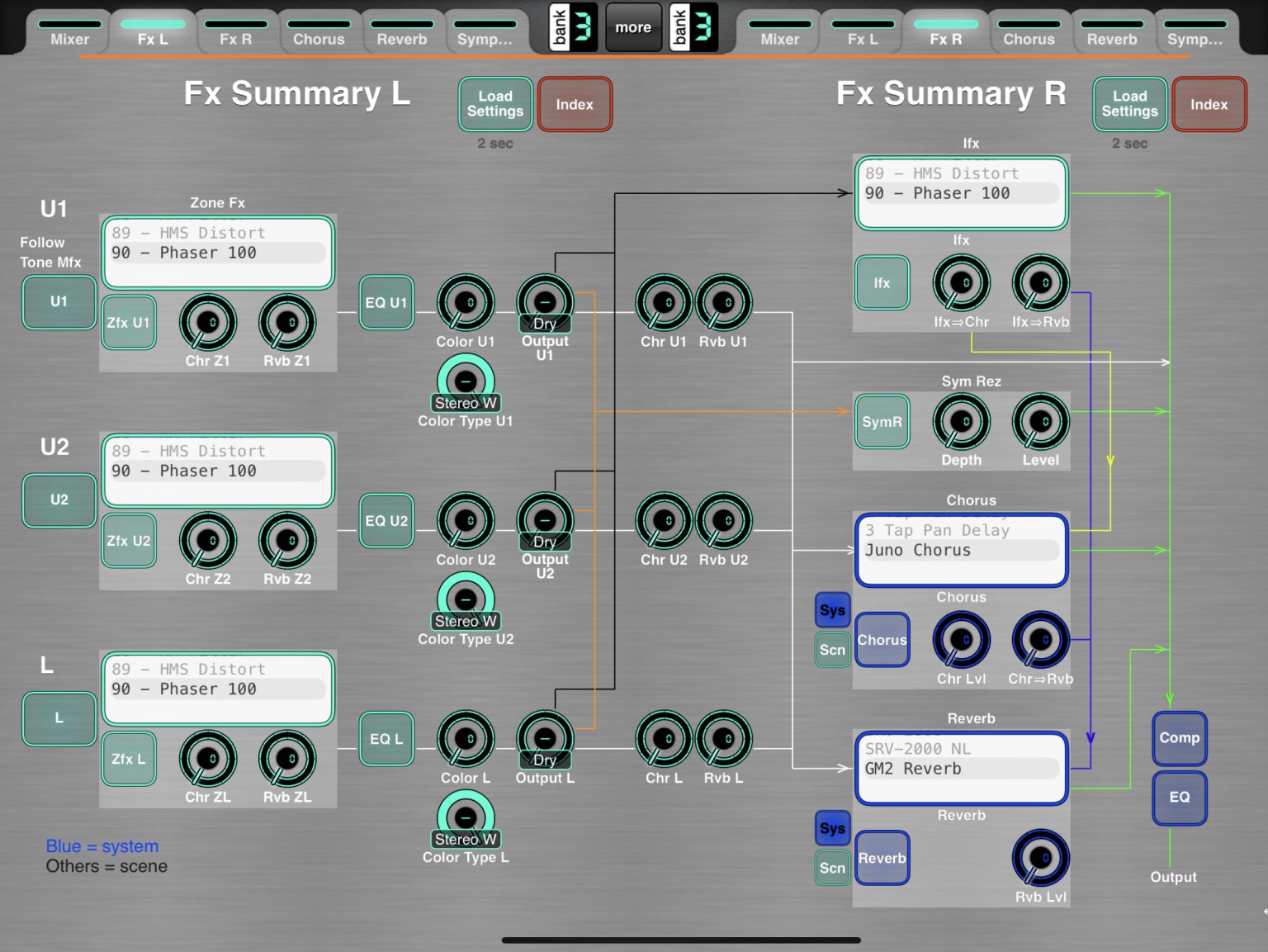Click the Chr Z1 knob
The height and width of the screenshot is (952, 1268).
(208, 322)
